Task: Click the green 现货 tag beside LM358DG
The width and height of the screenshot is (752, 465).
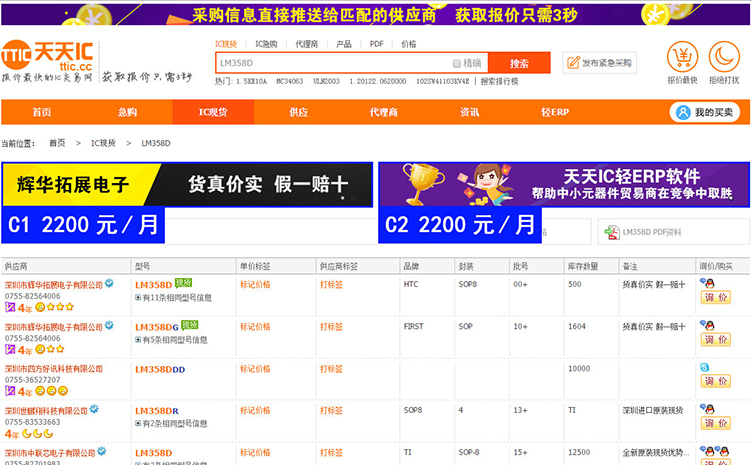Action: [x=189, y=325]
